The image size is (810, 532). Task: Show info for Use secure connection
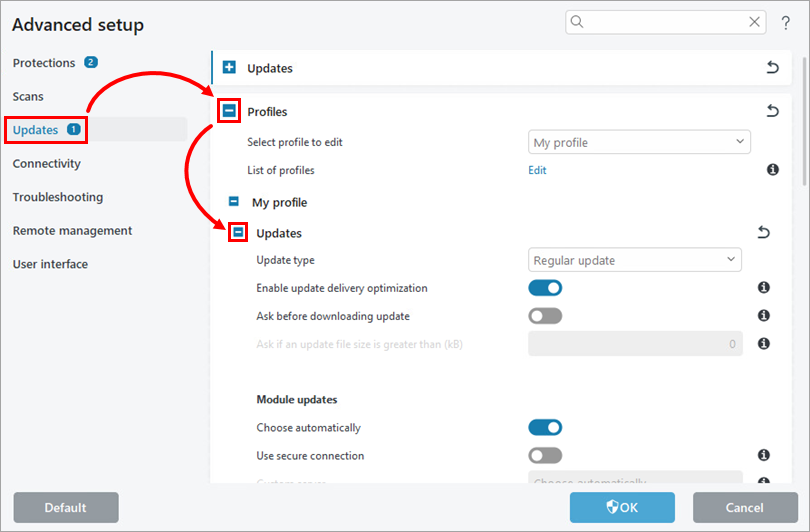(x=763, y=456)
